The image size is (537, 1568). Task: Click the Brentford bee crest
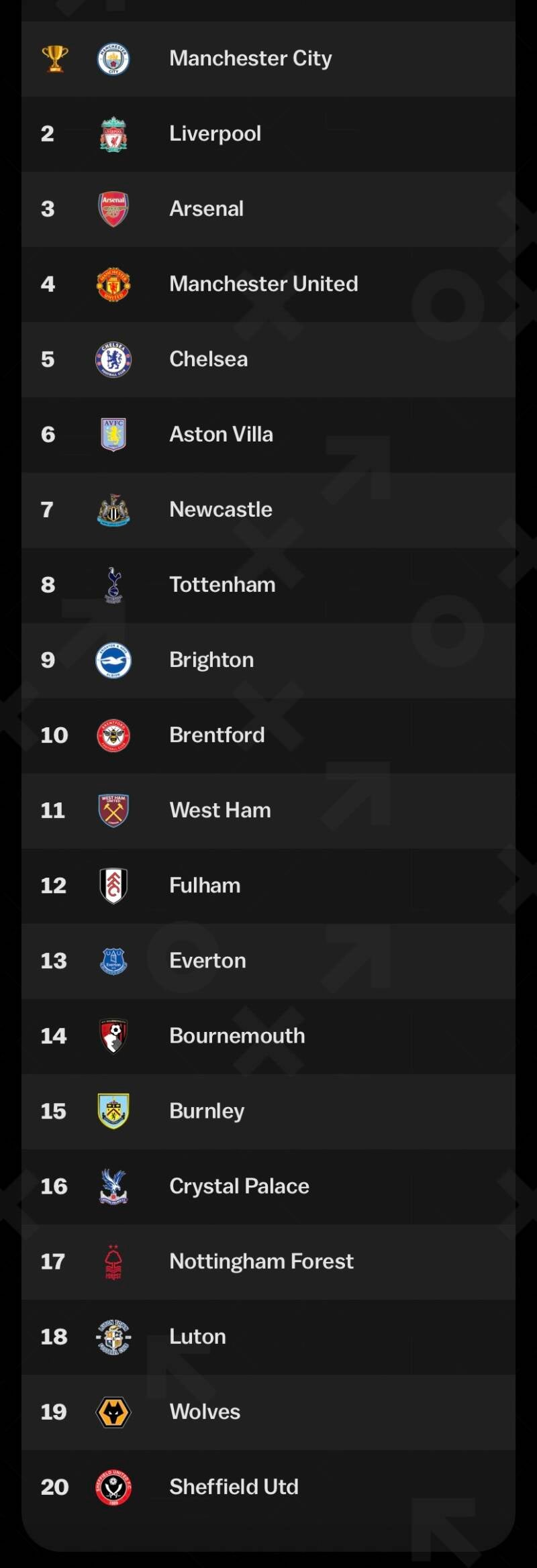(113, 735)
